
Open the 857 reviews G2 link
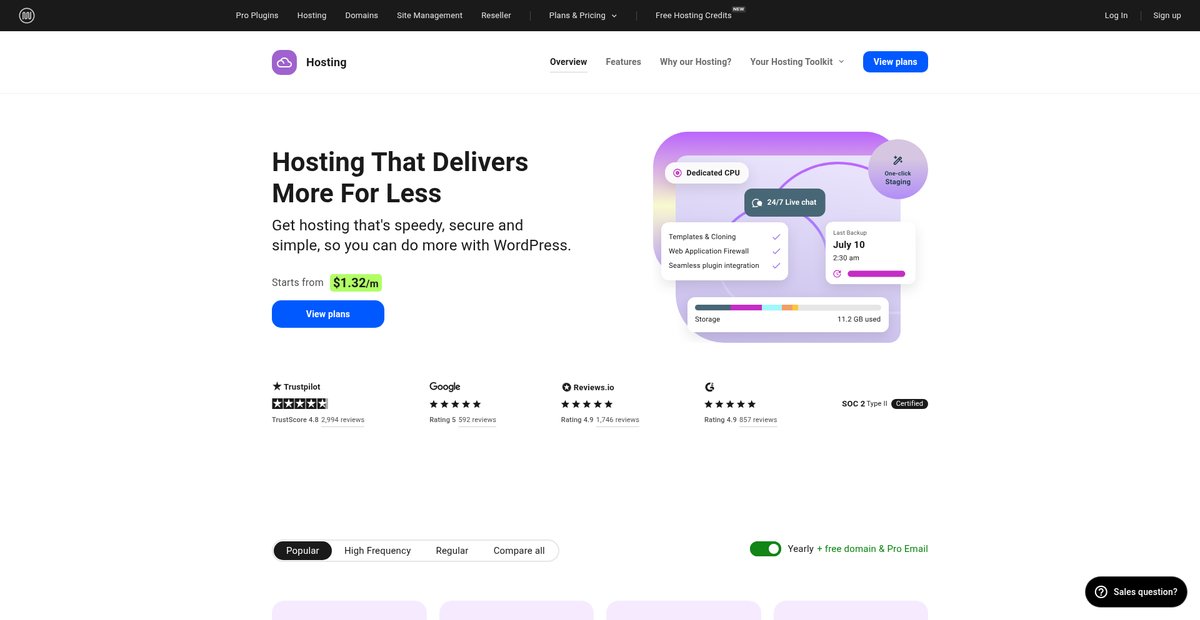758,420
